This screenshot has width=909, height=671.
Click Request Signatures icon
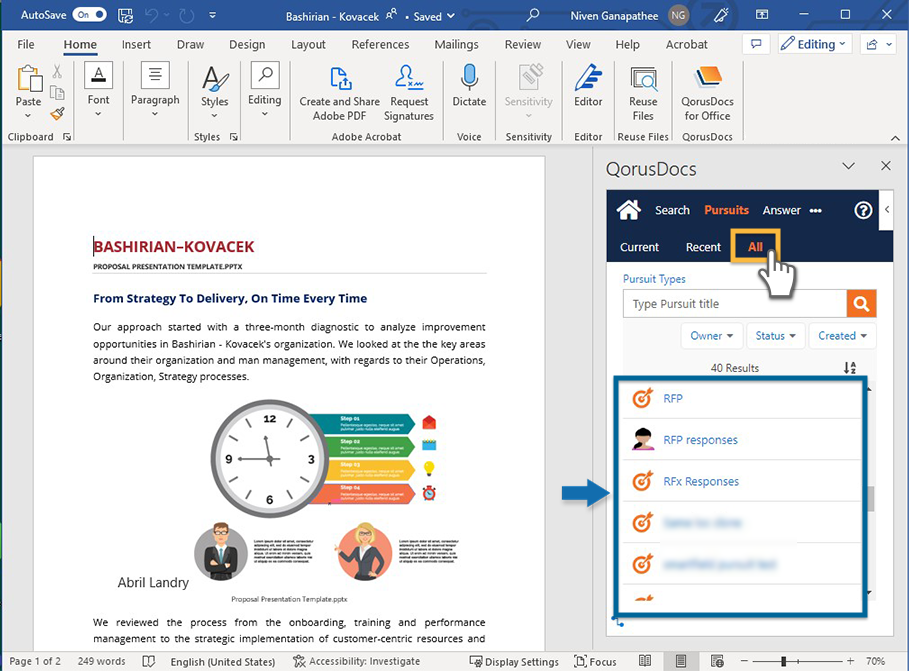click(x=409, y=94)
